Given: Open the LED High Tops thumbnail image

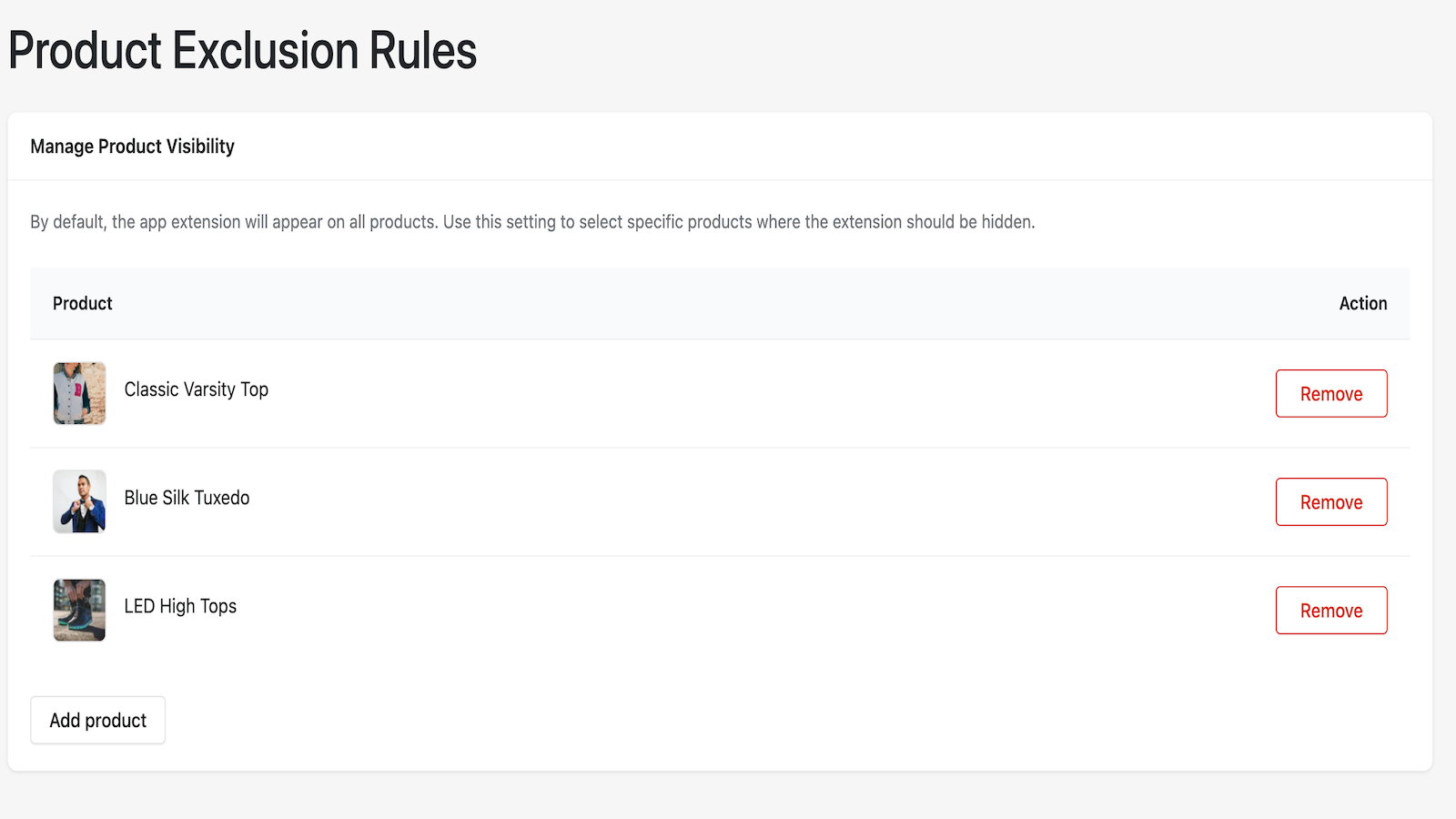Looking at the screenshot, I should pos(79,610).
